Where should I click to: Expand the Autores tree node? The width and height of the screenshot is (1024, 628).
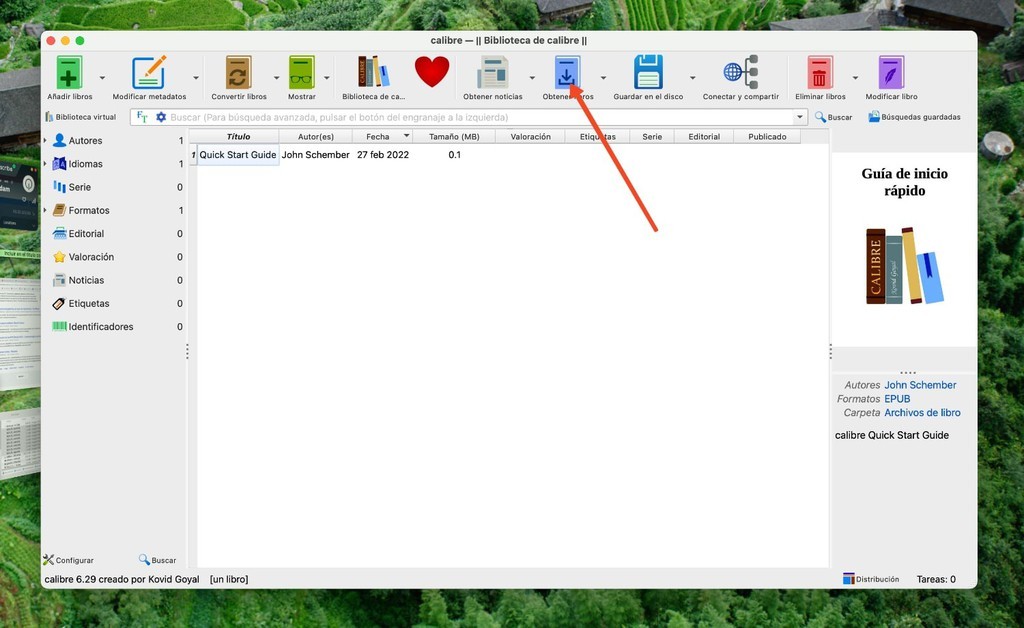(45, 140)
